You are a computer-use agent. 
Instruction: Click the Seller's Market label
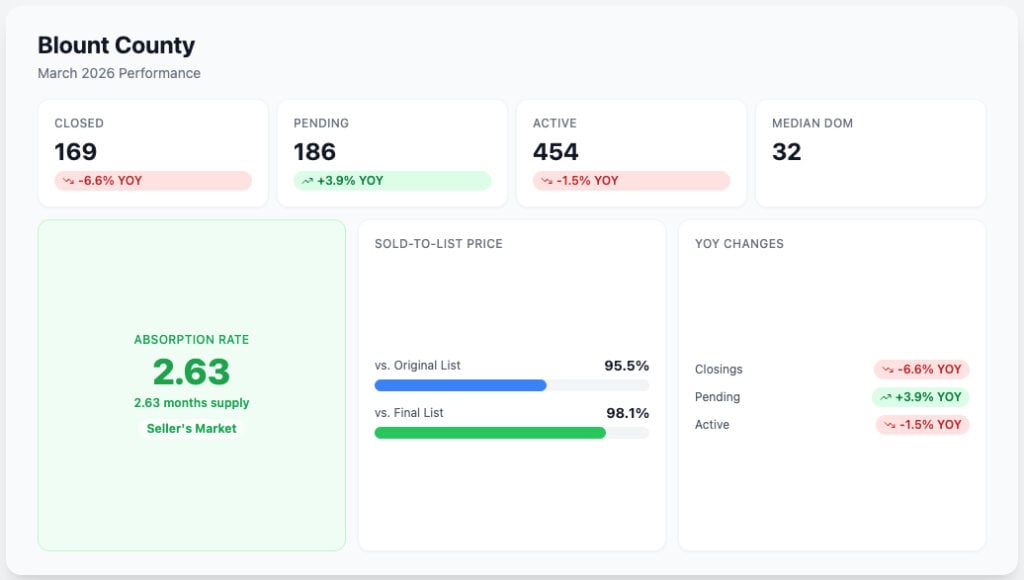point(191,428)
